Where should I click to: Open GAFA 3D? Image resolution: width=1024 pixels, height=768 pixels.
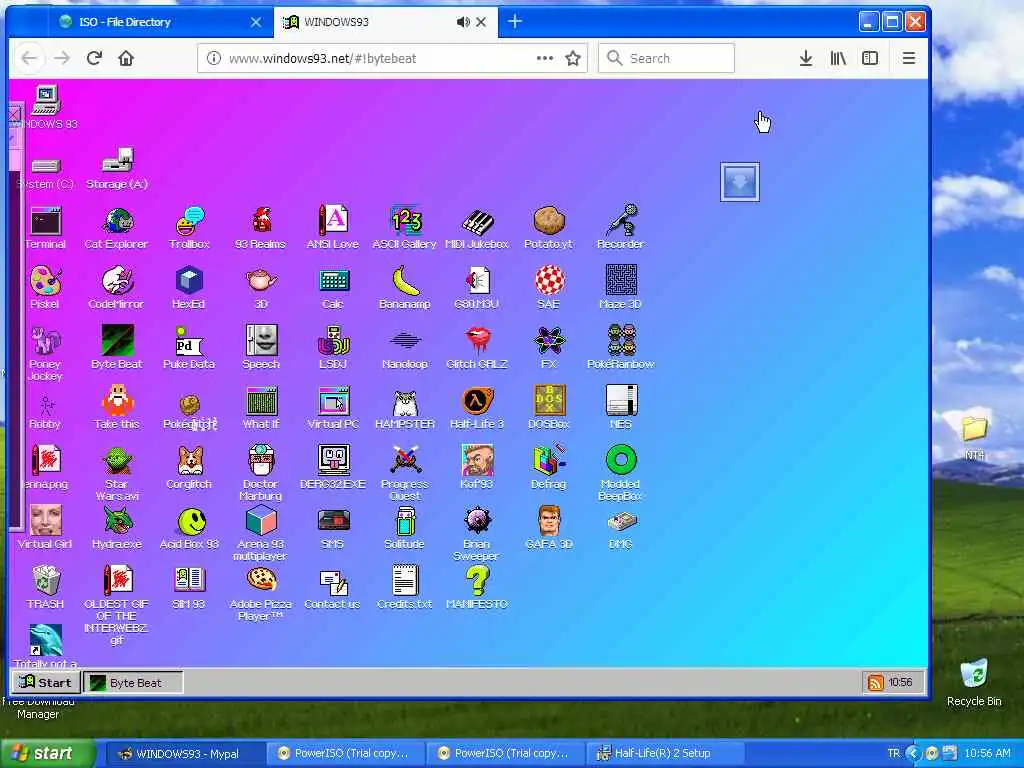[x=549, y=527]
